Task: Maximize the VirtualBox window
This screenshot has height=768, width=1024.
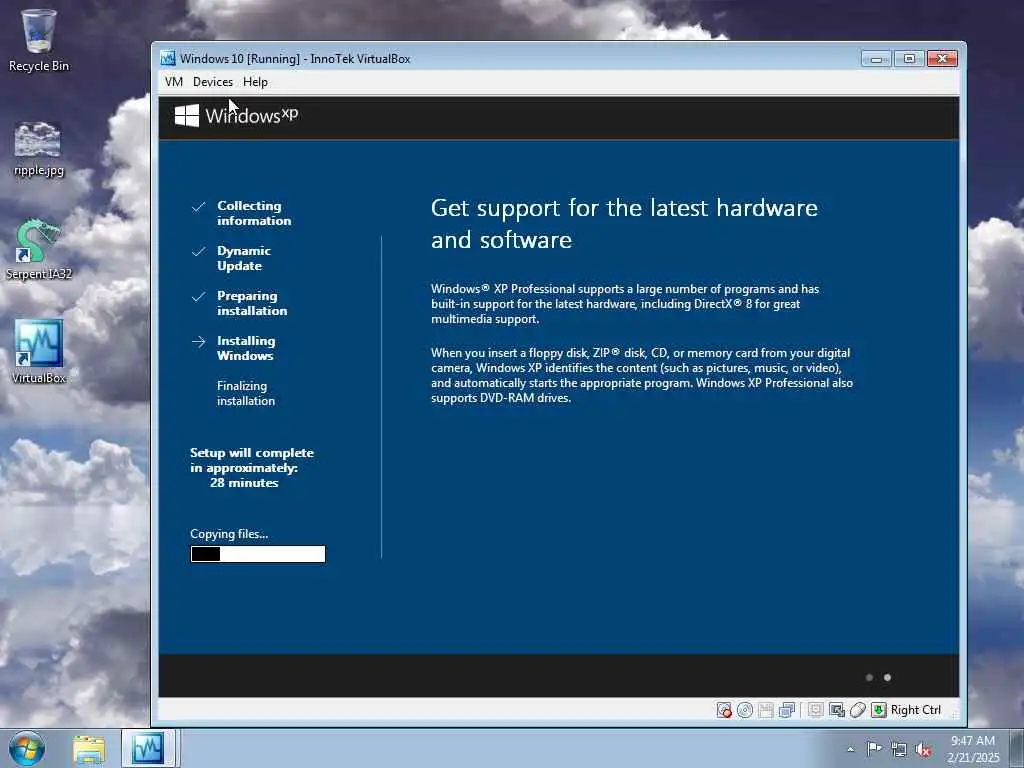Action: (x=909, y=59)
